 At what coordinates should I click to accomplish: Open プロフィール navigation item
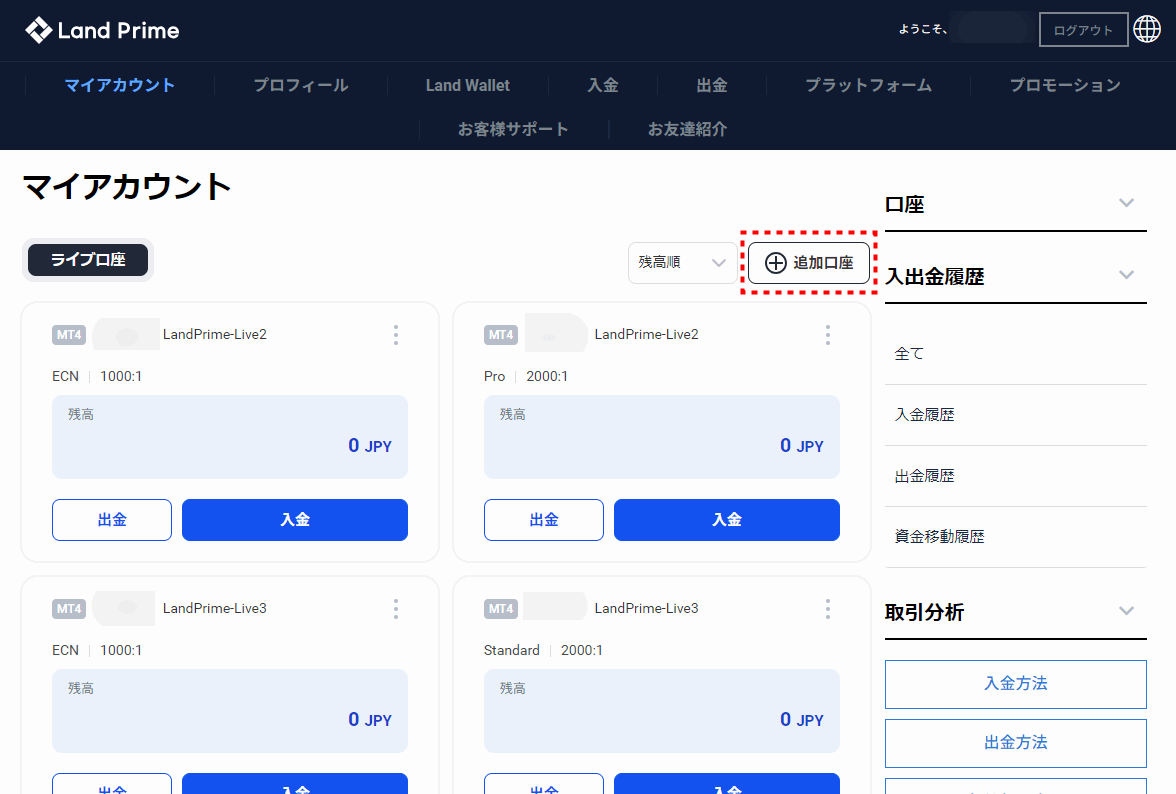click(x=301, y=85)
